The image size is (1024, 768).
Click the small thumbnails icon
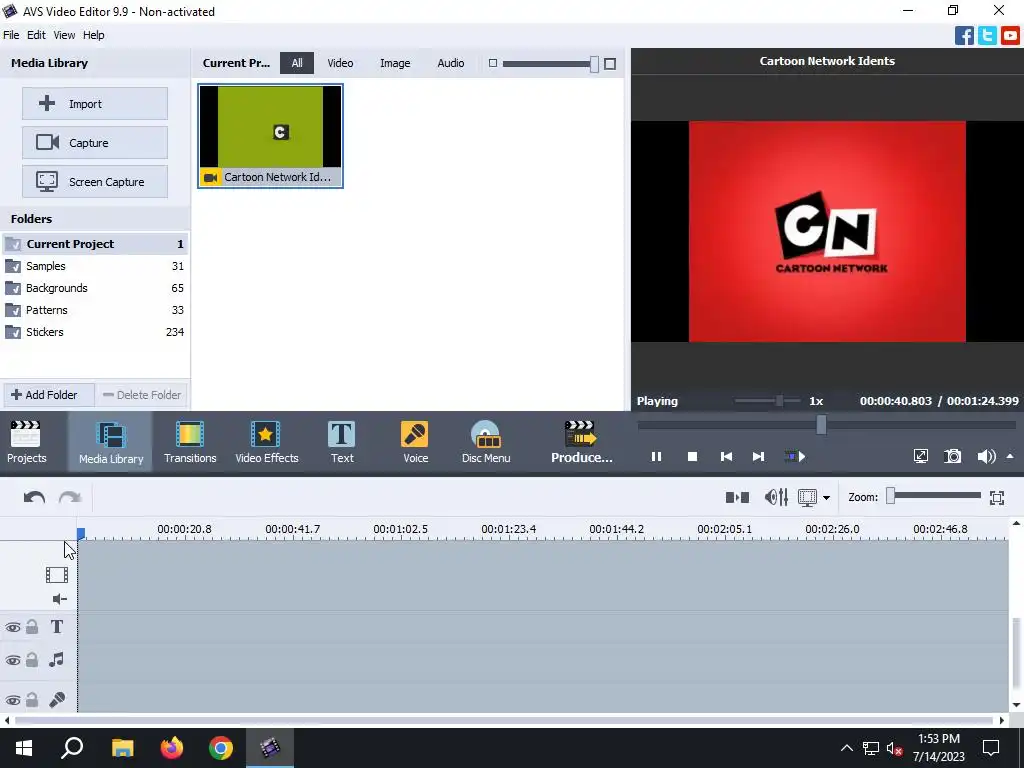point(493,63)
